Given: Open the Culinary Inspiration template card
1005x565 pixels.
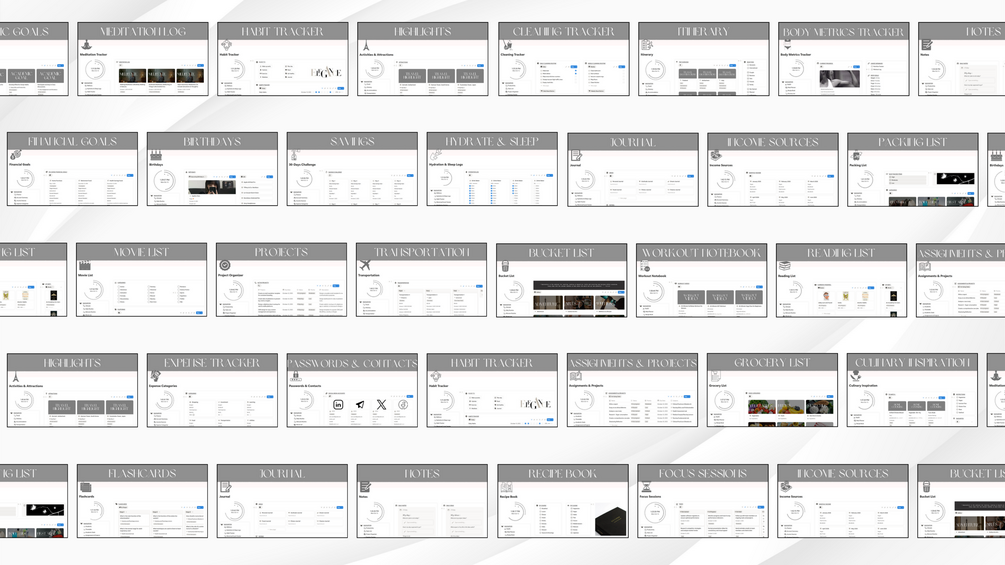Looking at the screenshot, I should (x=913, y=390).
